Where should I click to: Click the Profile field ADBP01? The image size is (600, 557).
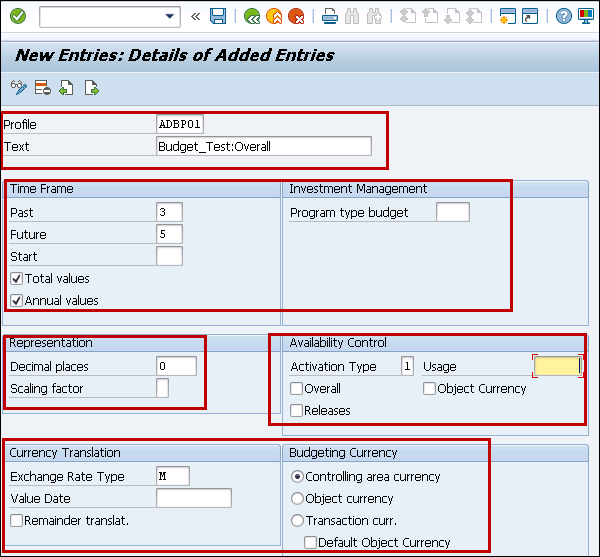tap(180, 124)
